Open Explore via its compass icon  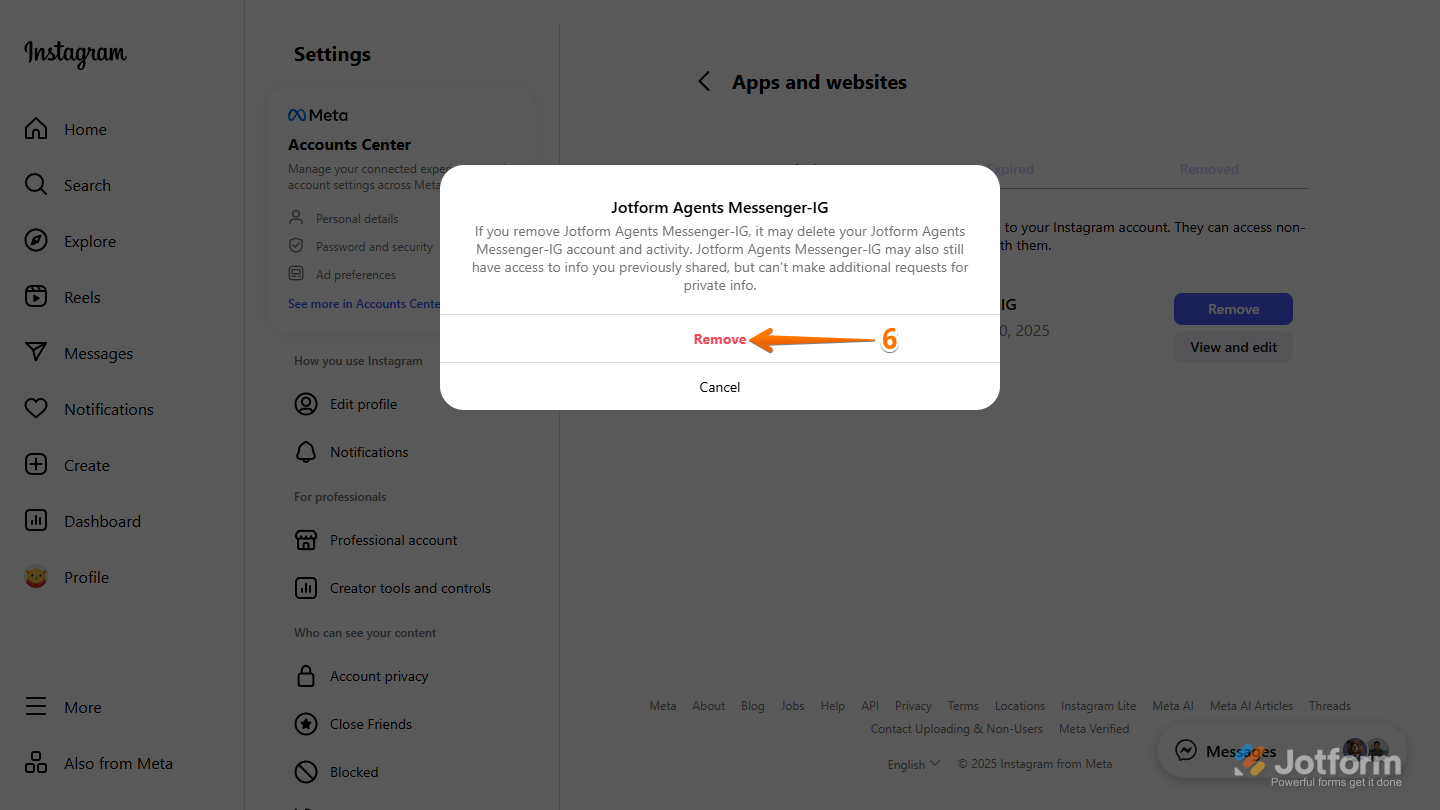[36, 241]
